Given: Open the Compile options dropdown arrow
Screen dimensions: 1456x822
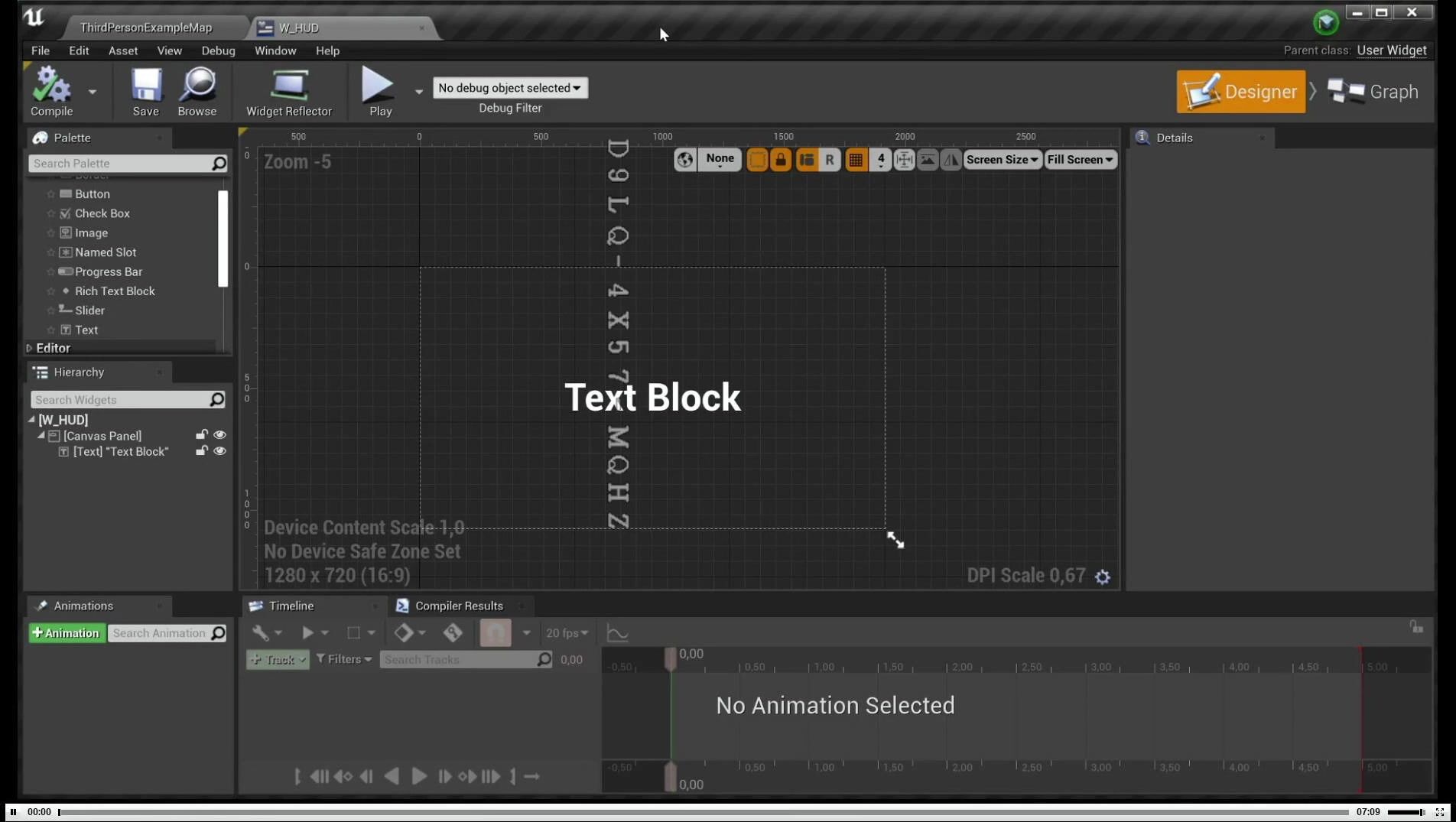Looking at the screenshot, I should (93, 92).
